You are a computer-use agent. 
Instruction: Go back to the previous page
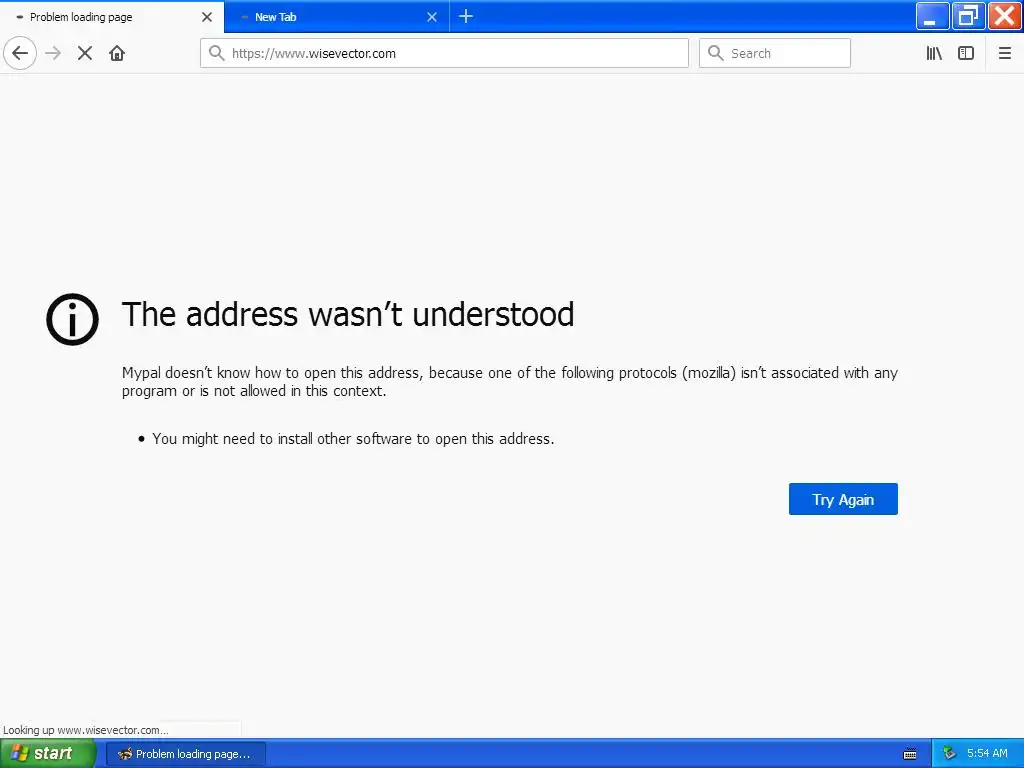(x=20, y=53)
